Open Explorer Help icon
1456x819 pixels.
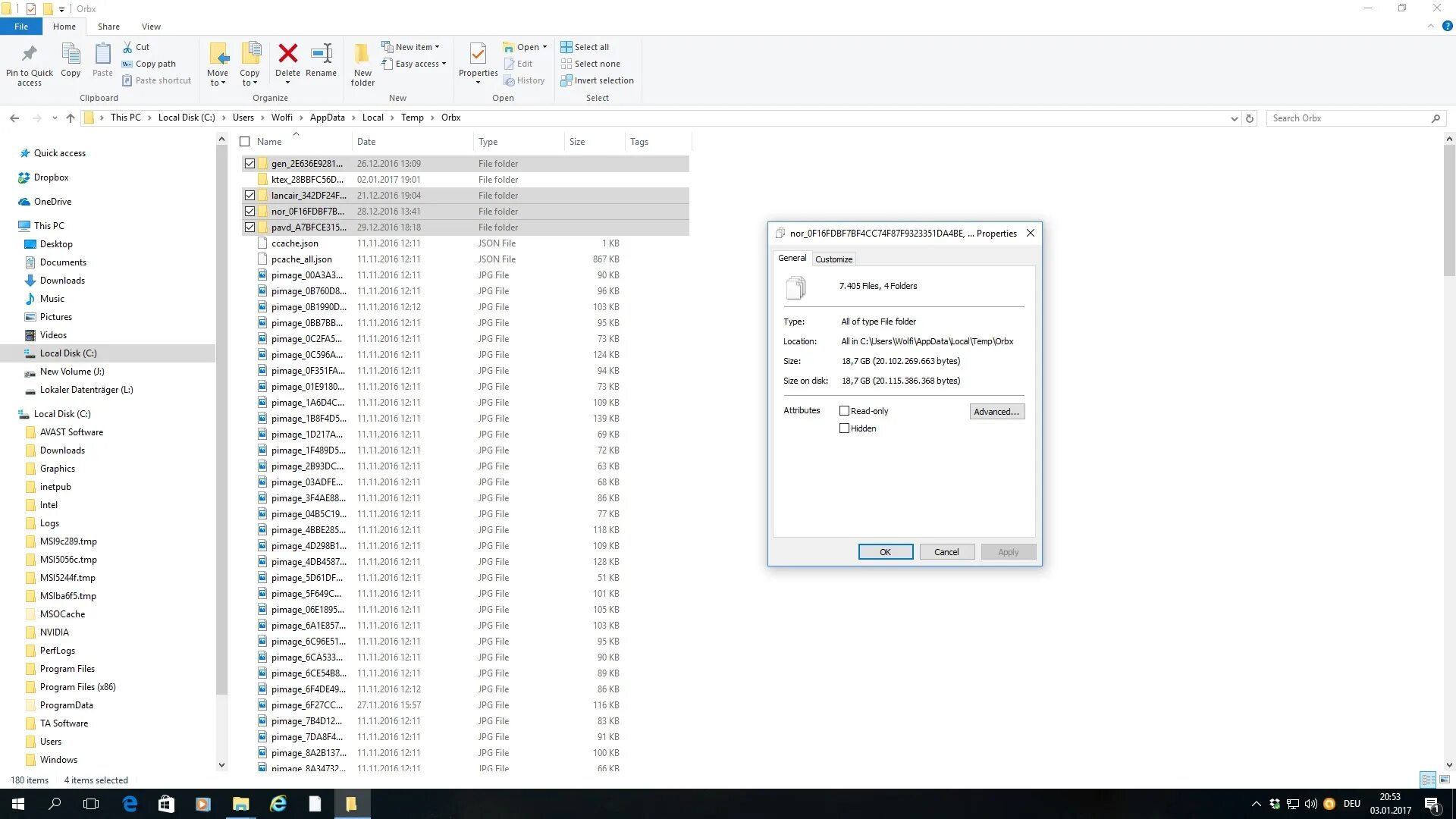click(x=1447, y=26)
